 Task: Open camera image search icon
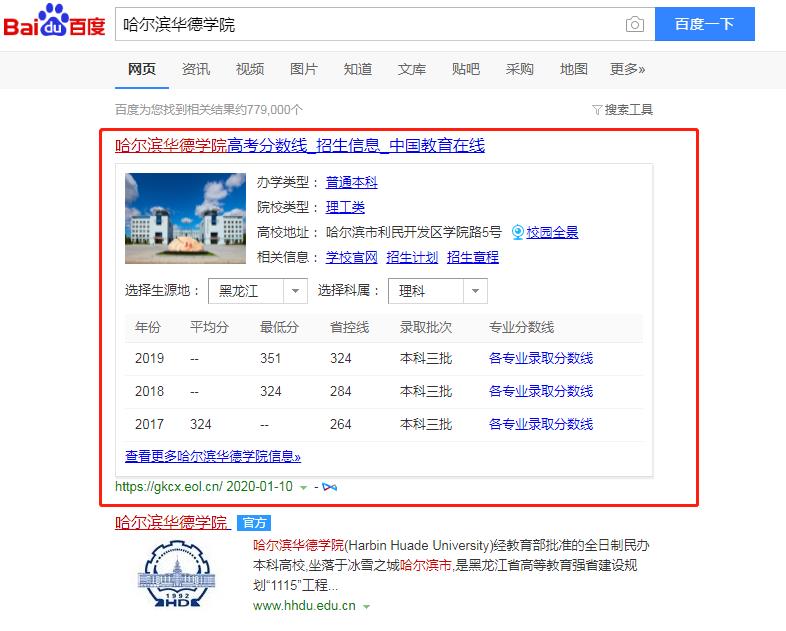pyautogui.click(x=635, y=24)
